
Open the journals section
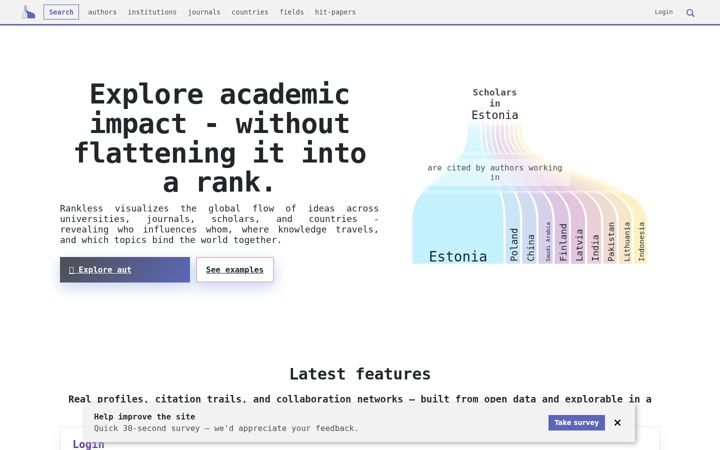pyautogui.click(x=204, y=12)
